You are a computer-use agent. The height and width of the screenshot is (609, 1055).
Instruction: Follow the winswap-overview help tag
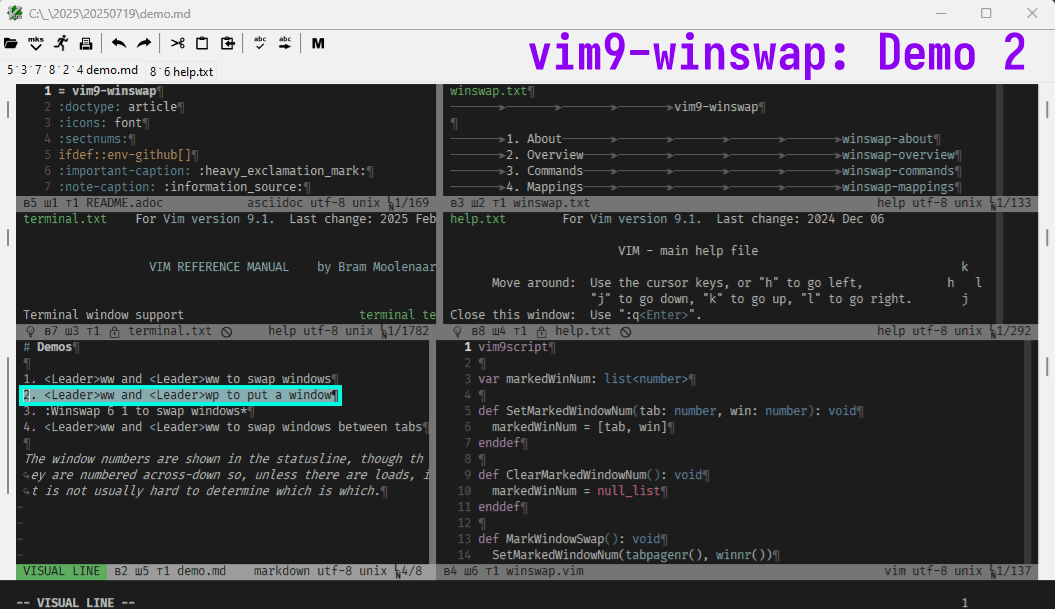pyautogui.click(x=898, y=155)
